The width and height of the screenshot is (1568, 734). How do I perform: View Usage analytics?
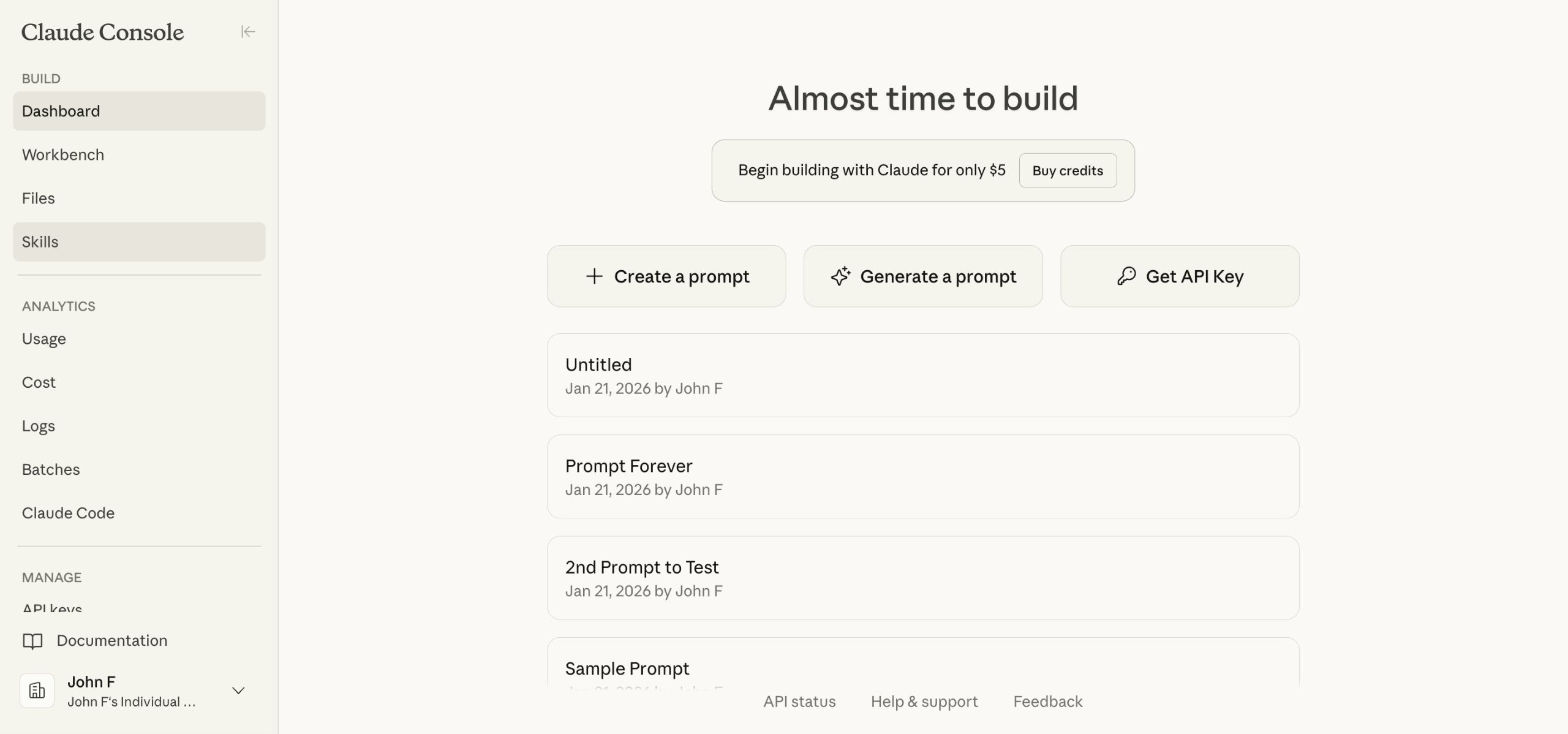[44, 339]
